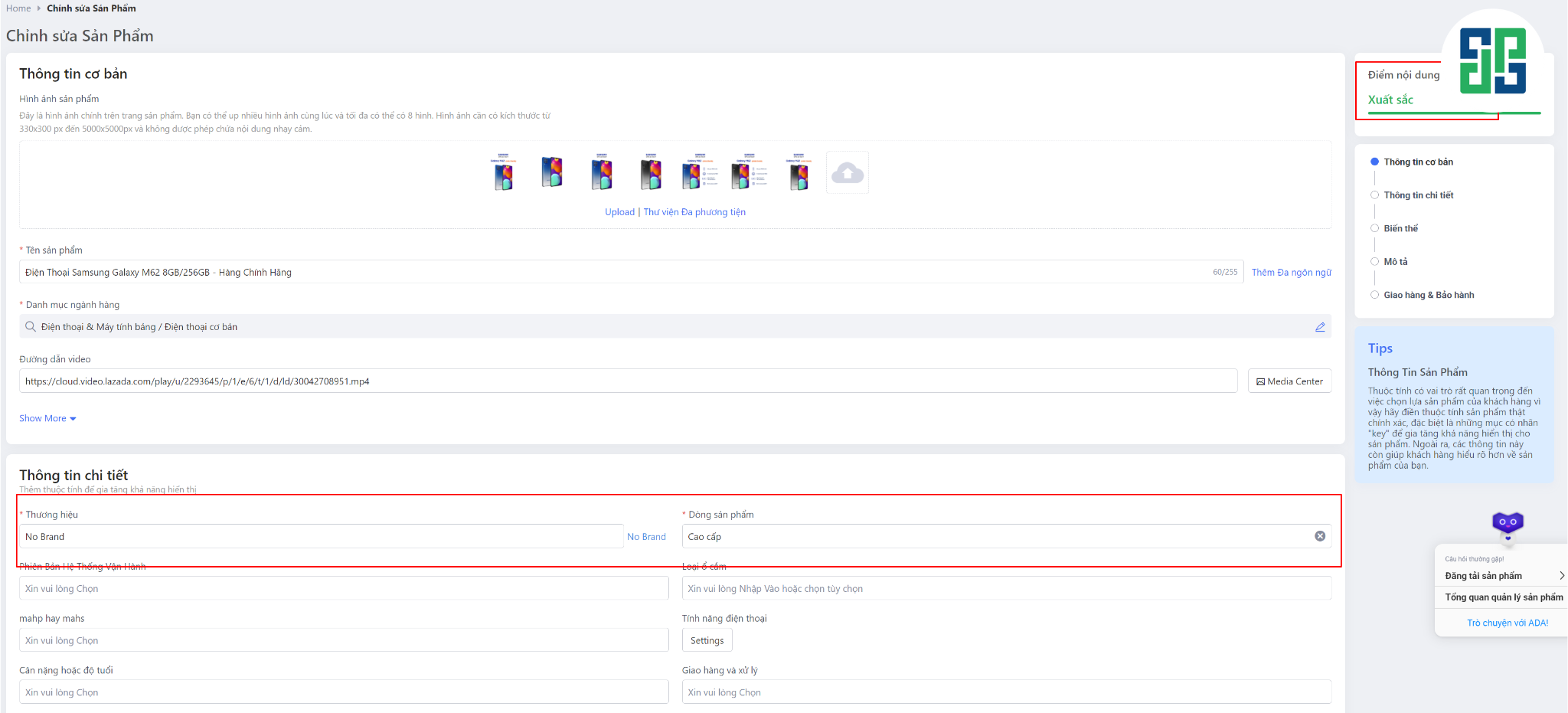Select the Thông tin cơ bản step indicator
Viewport: 1568px width, 713px height.
pyautogui.click(x=1375, y=162)
